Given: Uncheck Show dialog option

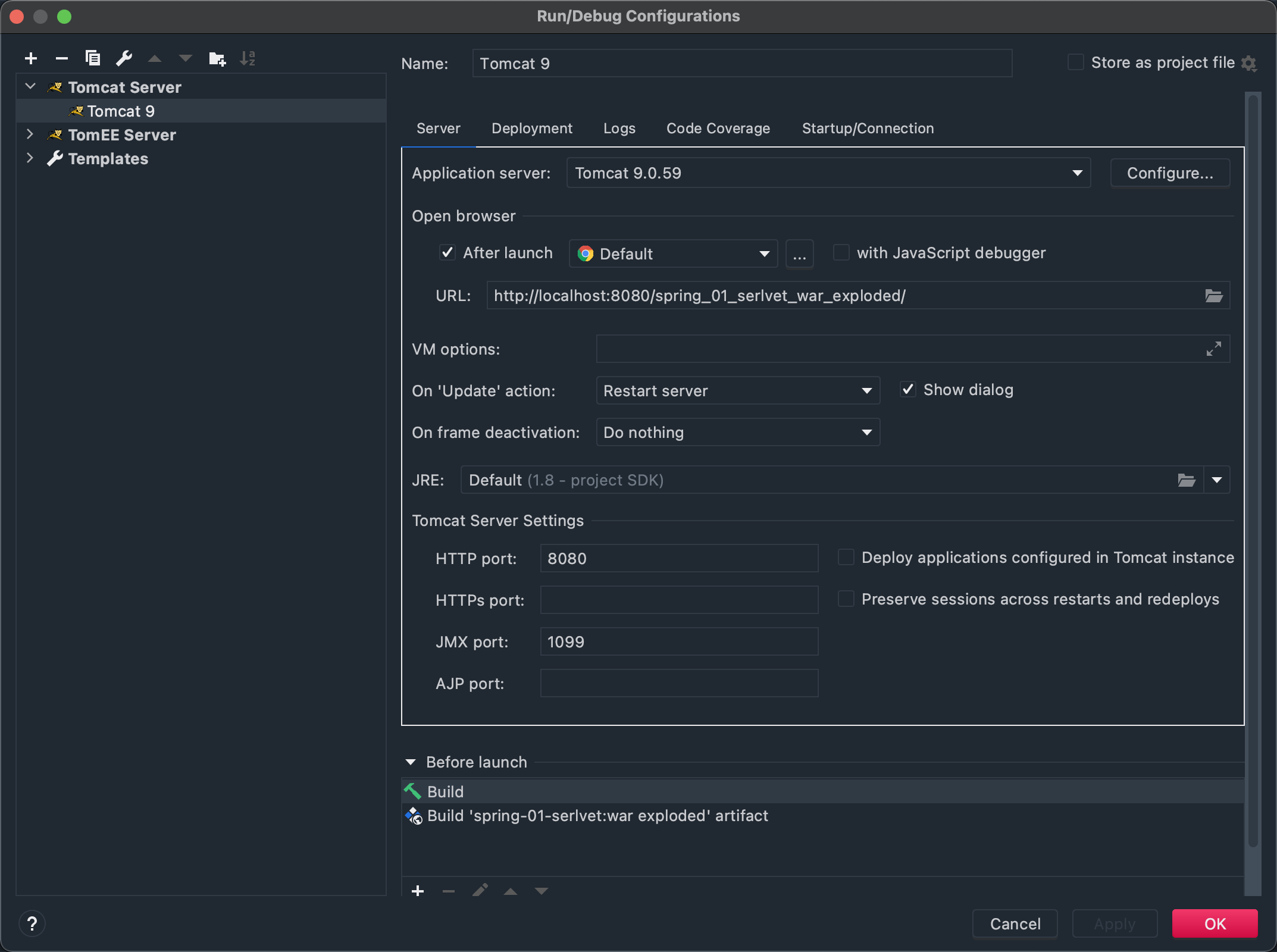Looking at the screenshot, I should click(908, 390).
